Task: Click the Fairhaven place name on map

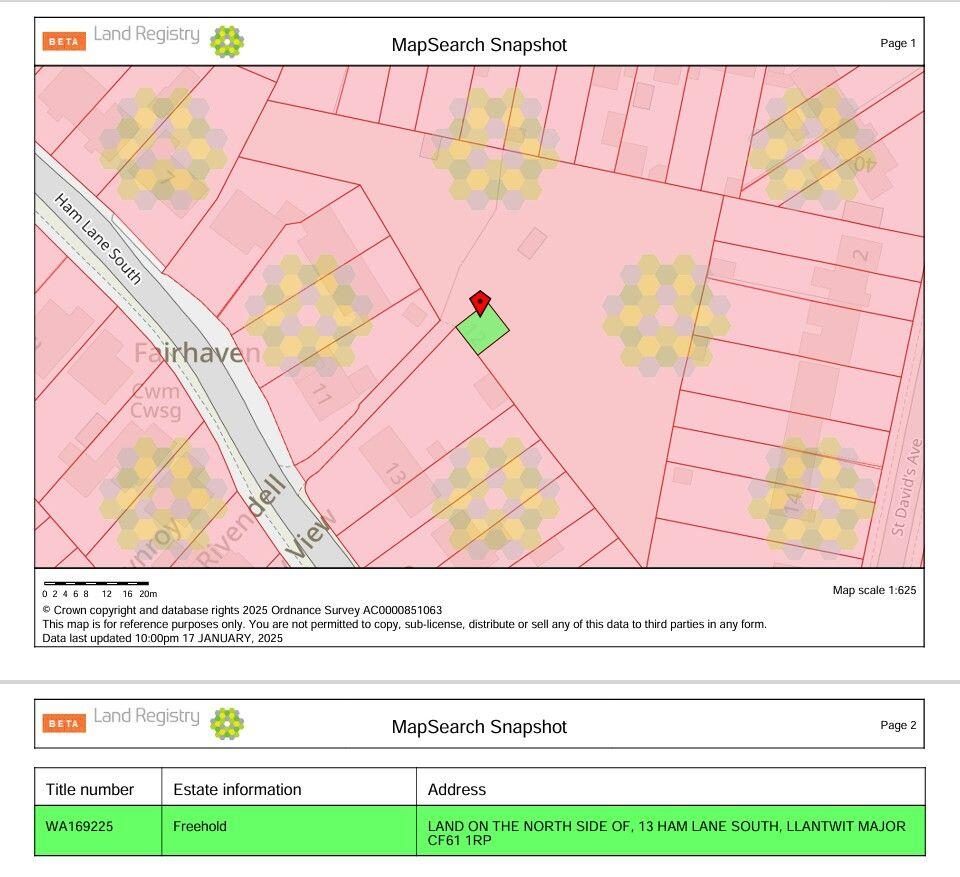Action: click(197, 352)
